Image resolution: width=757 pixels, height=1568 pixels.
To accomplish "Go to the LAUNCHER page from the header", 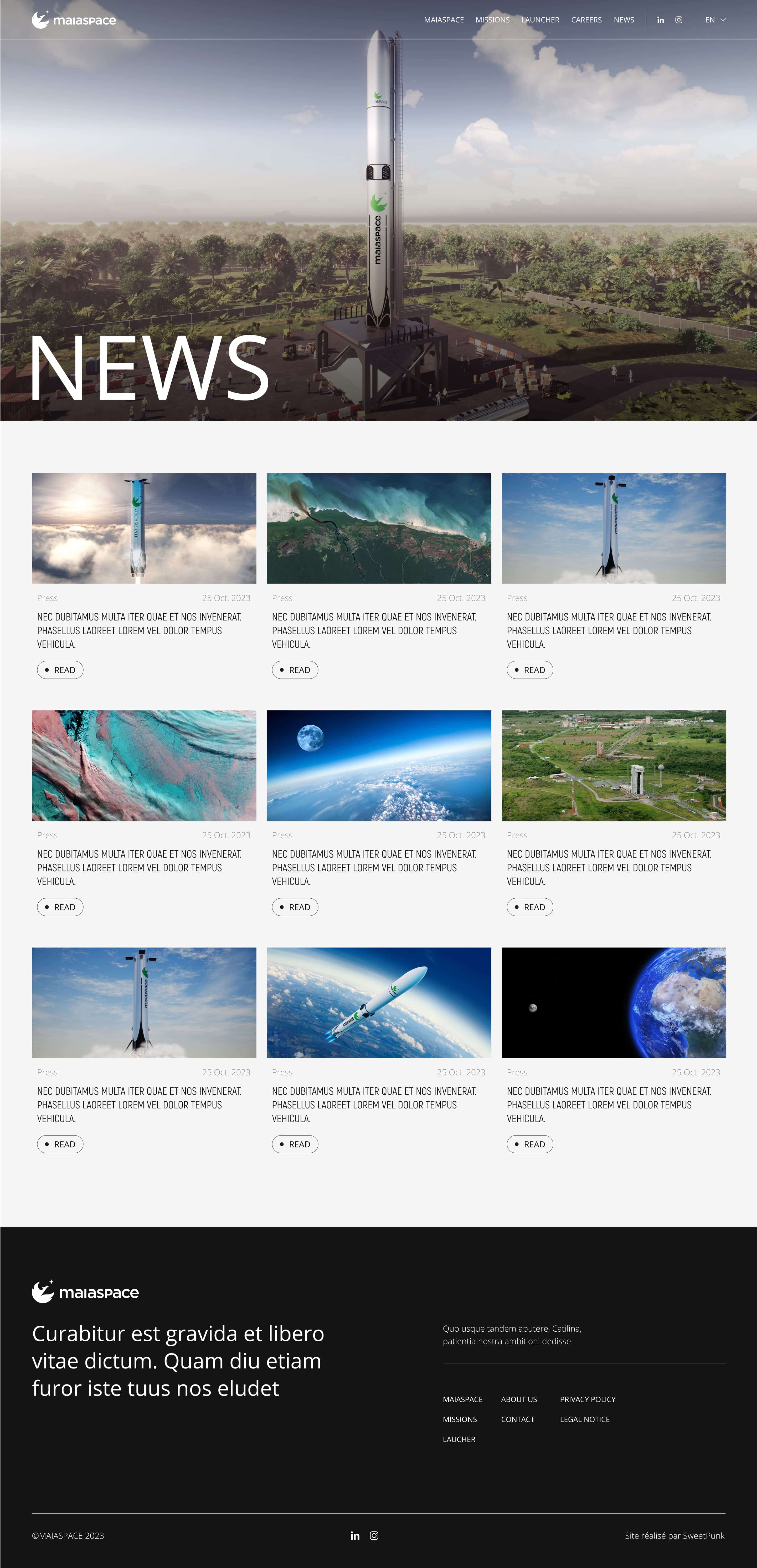I will (x=540, y=20).
